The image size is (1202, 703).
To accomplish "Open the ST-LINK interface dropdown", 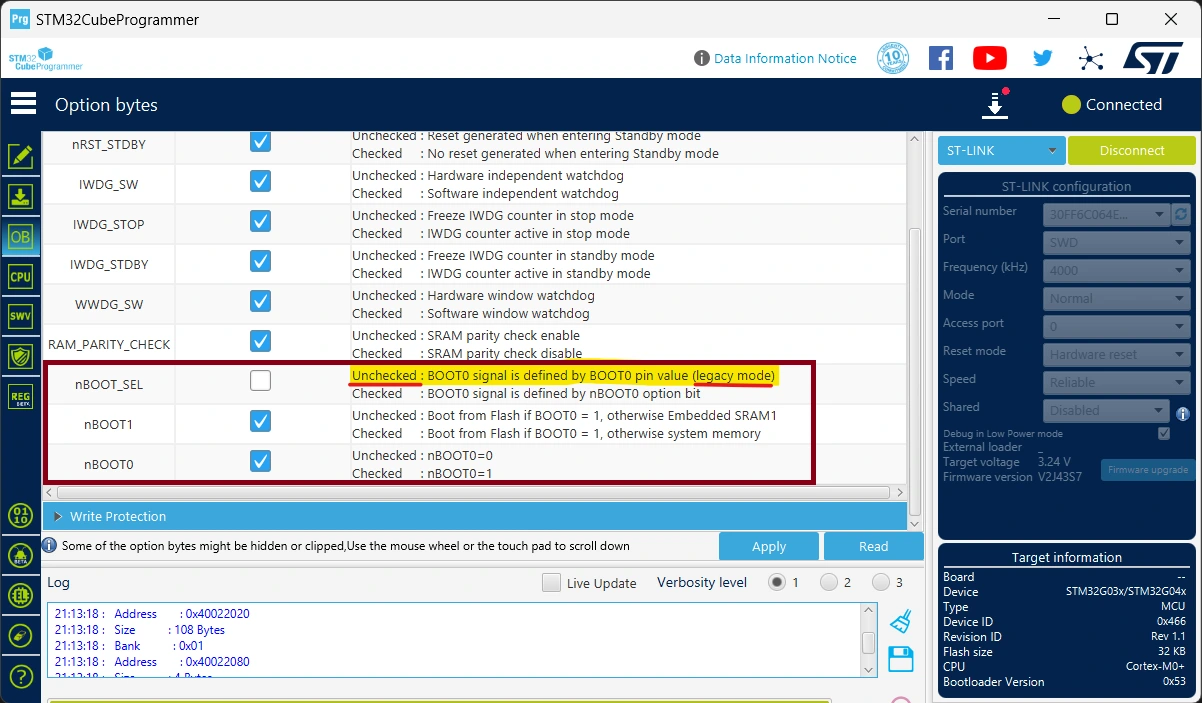I will (x=1001, y=151).
